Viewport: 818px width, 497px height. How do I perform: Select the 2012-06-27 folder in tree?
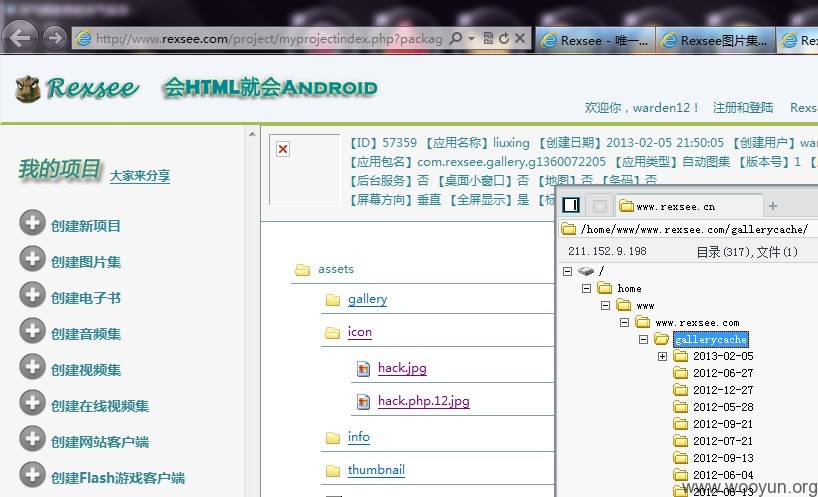click(723, 373)
